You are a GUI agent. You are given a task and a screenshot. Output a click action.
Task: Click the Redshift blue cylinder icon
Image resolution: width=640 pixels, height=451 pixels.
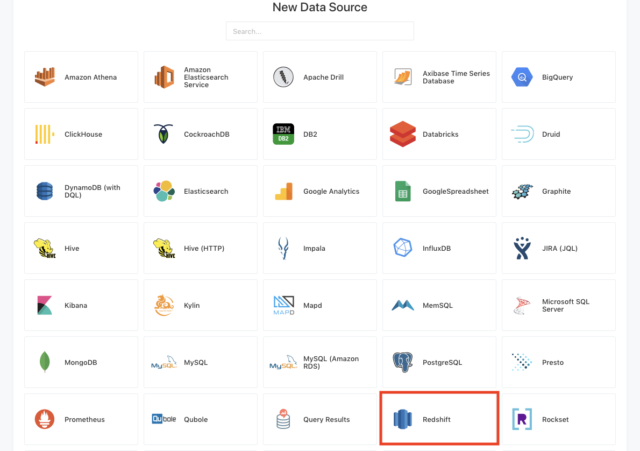pos(403,419)
